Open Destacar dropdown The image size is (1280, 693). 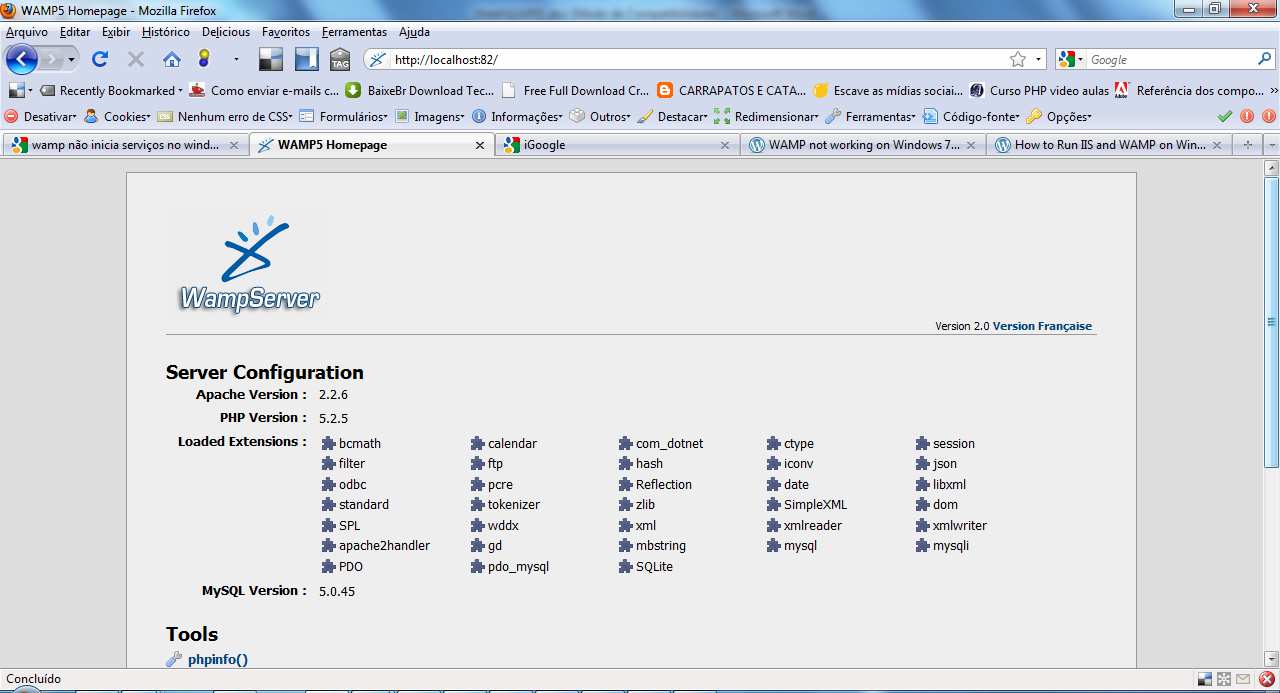(673, 117)
